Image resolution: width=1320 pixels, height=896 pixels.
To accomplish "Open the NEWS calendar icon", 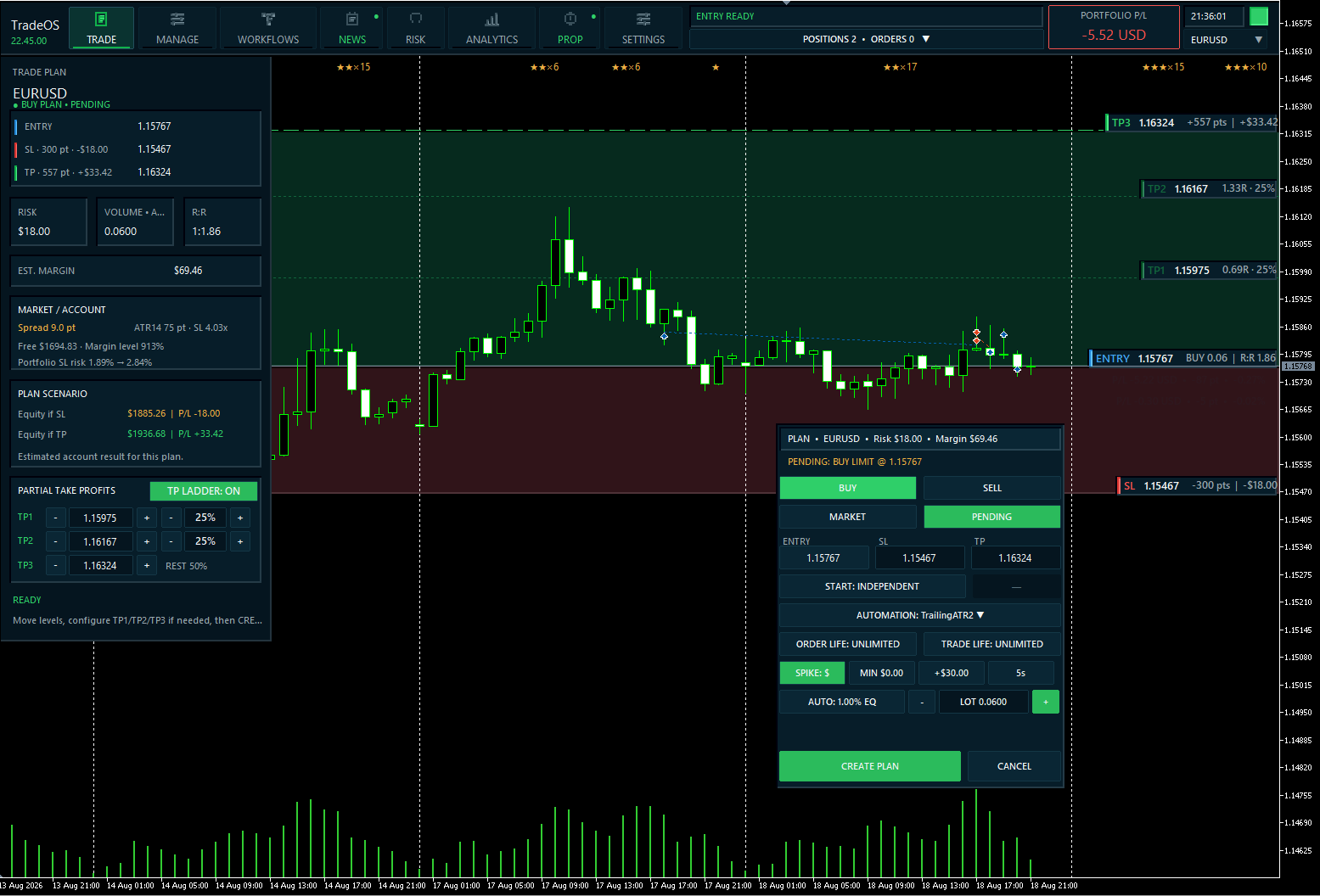I will pyautogui.click(x=352, y=20).
